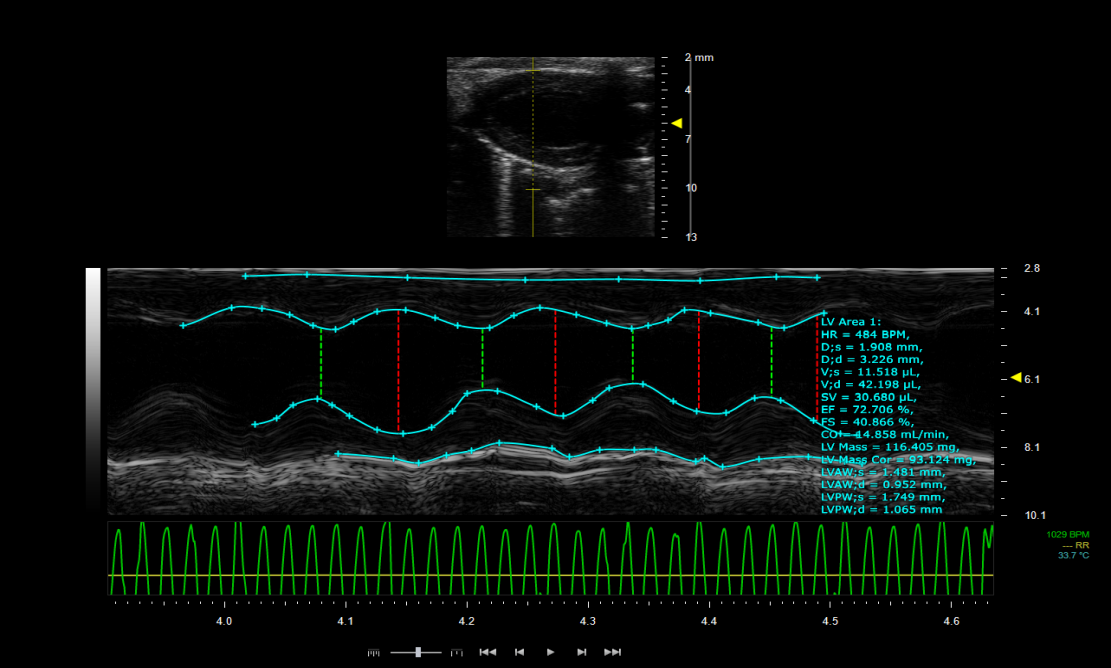Screen dimensions: 1111x668
Task: Click the zoom-in timescale icon right of slider
Action: click(x=457, y=652)
